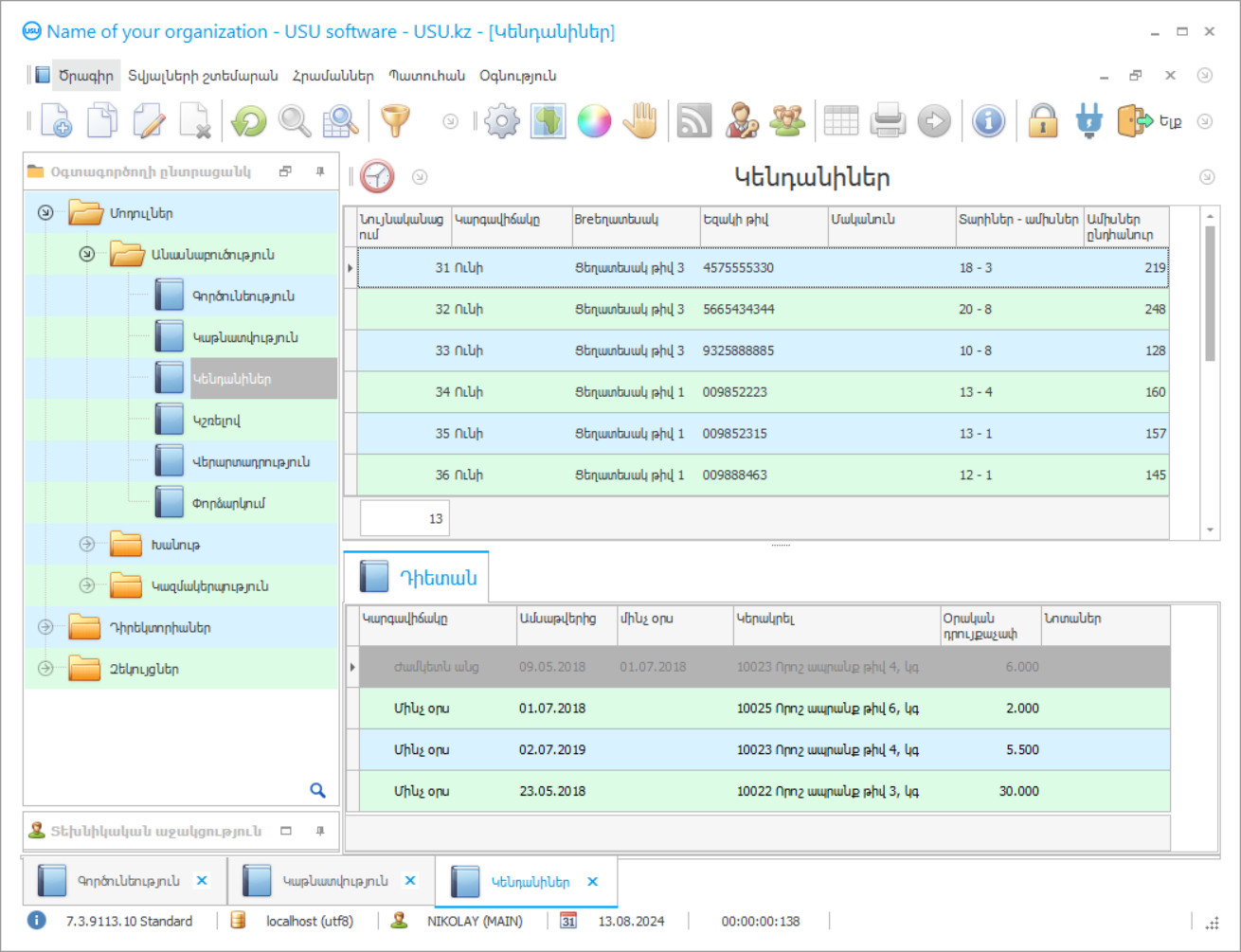Close the Կաթնատվություն bottom tab
The height and width of the screenshot is (952, 1241).
click(x=410, y=881)
